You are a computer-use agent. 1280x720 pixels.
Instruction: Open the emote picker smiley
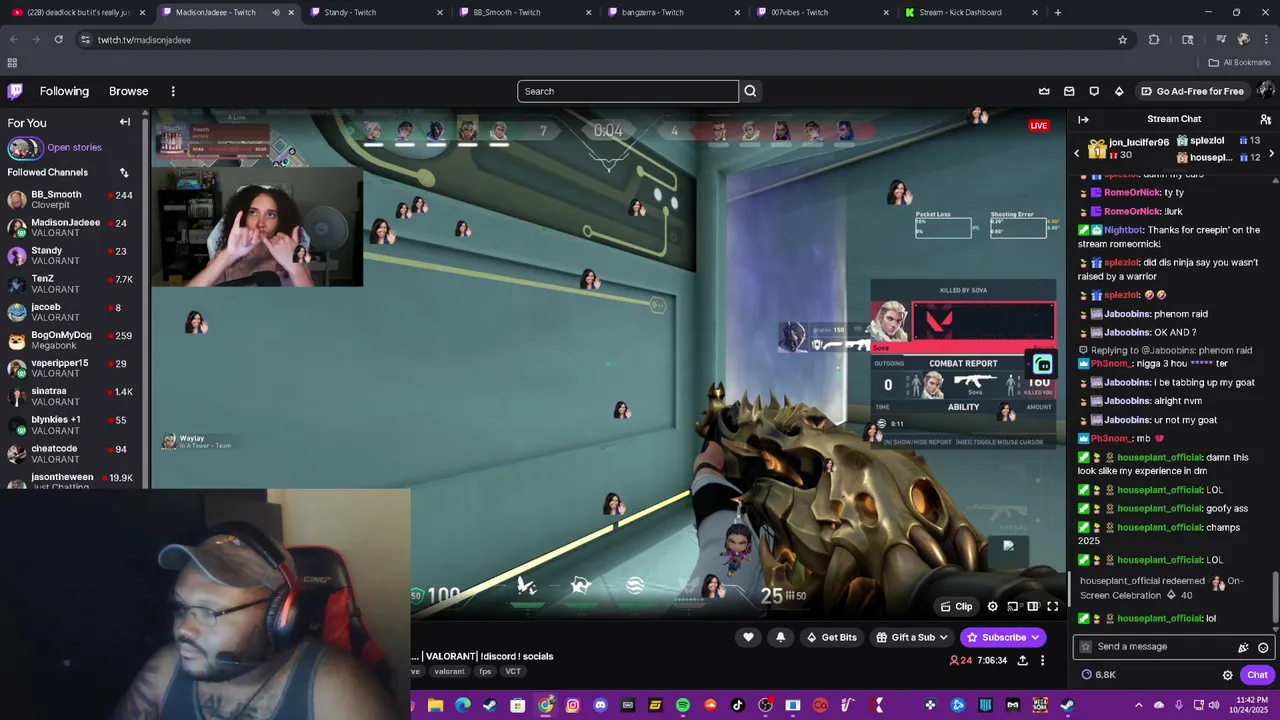[x=1263, y=648]
